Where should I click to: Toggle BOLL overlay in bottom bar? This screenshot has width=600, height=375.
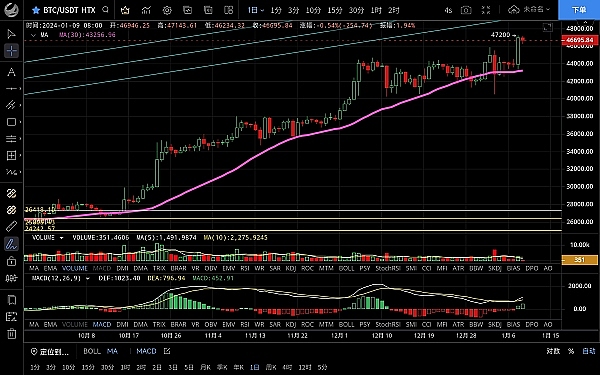(x=92, y=351)
